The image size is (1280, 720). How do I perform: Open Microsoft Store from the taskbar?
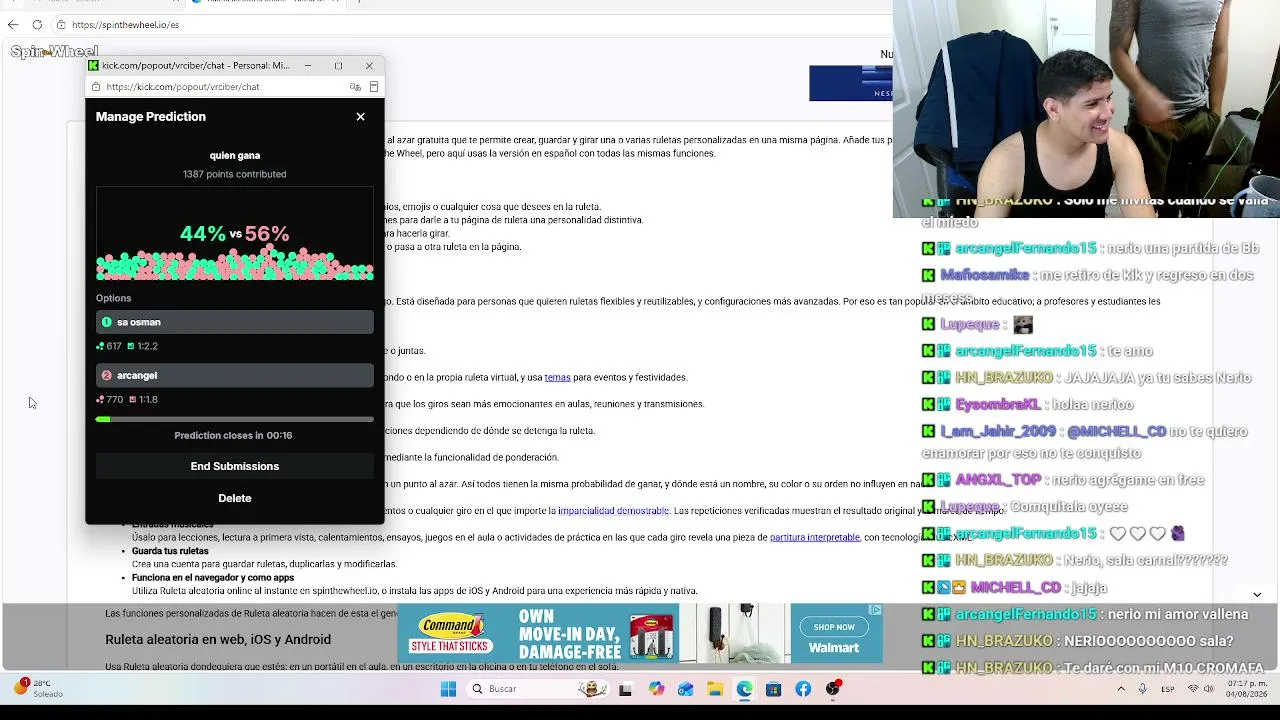coord(773,689)
